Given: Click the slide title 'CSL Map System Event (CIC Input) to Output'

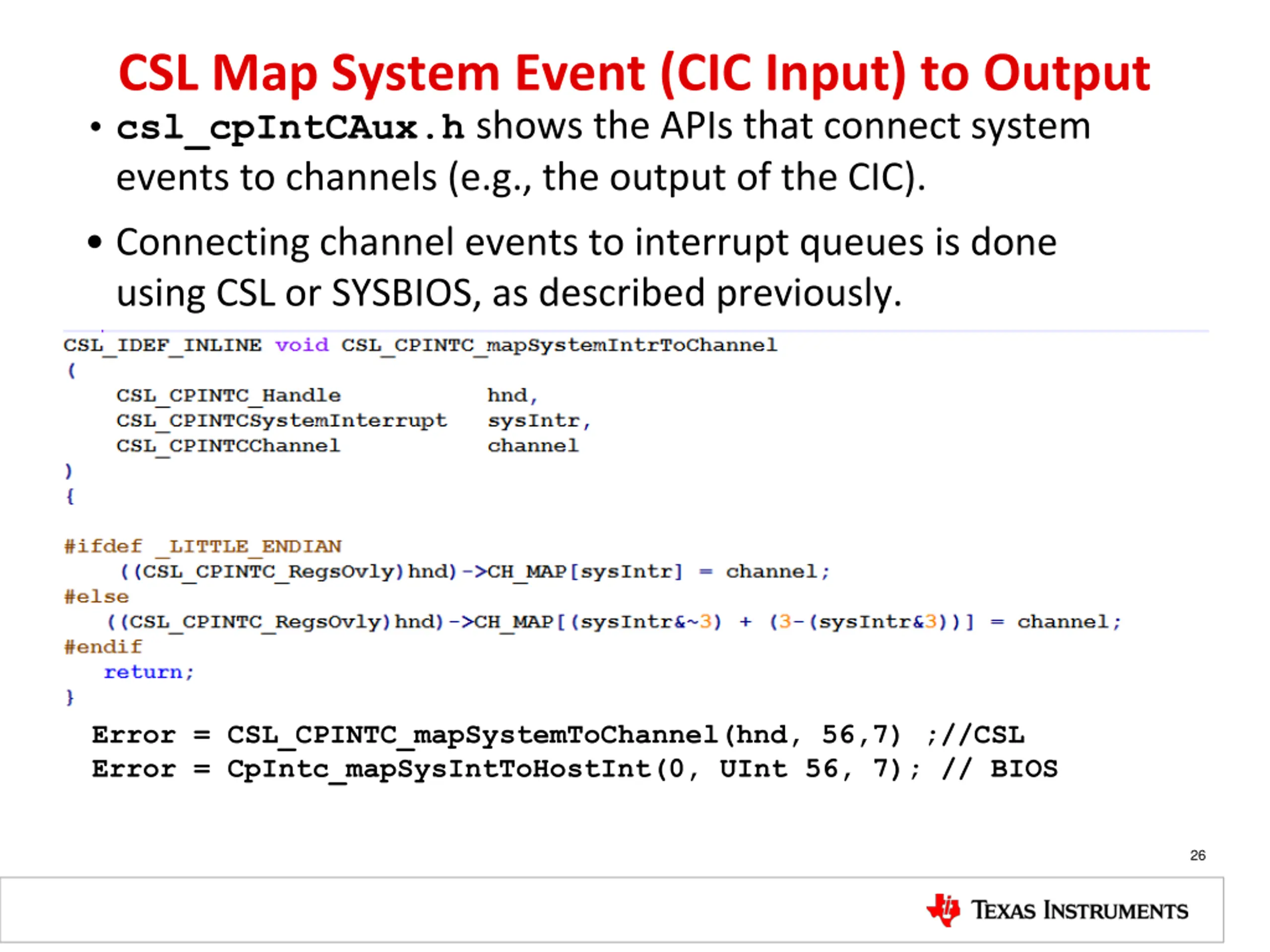Looking at the screenshot, I should [x=635, y=74].
